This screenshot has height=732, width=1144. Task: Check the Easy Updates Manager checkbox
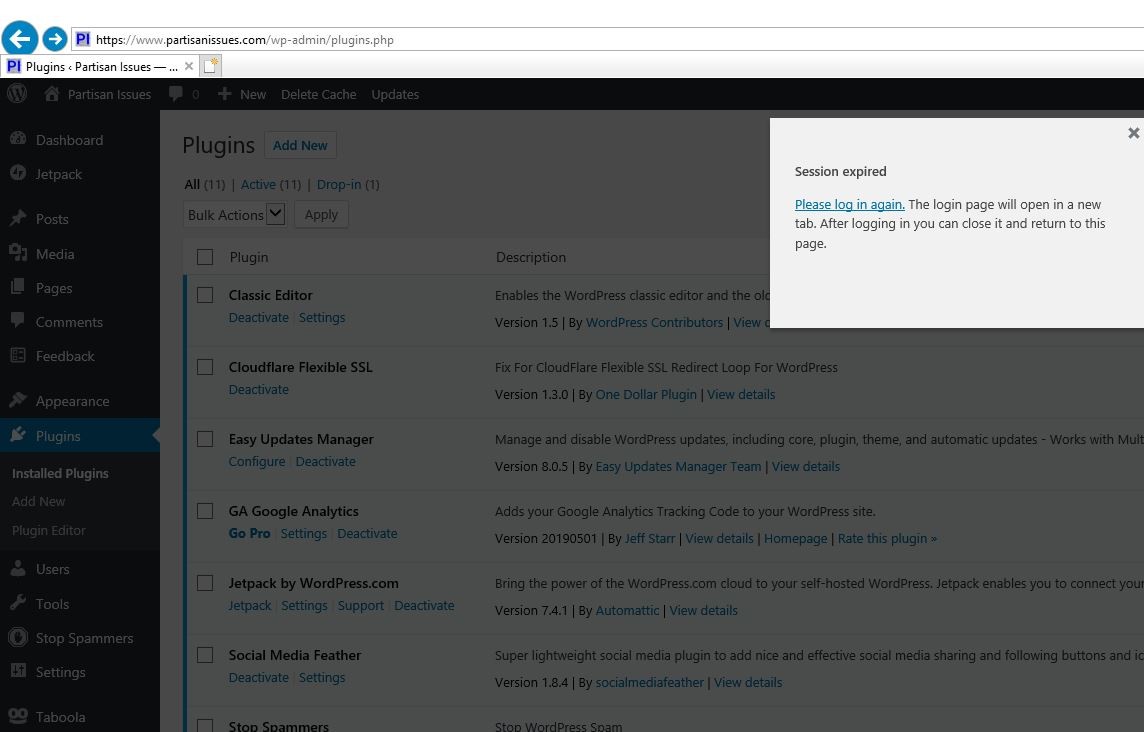[x=205, y=439]
